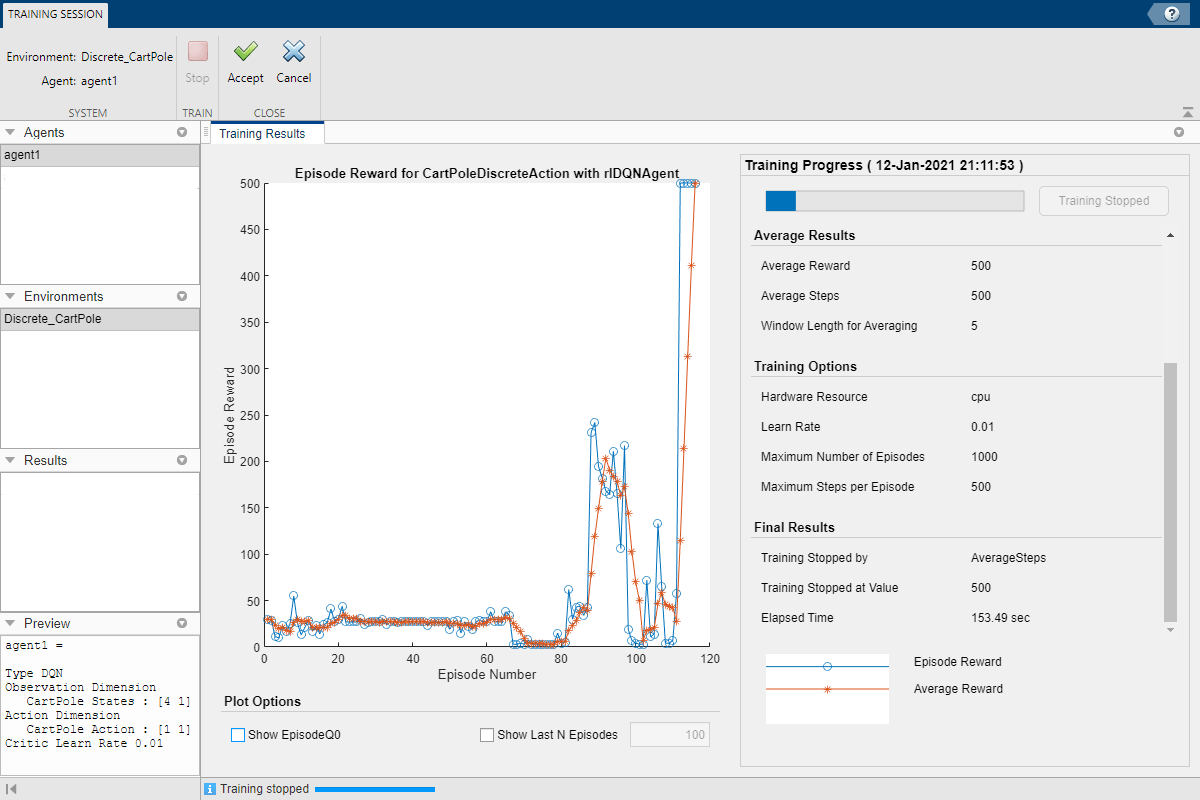Image resolution: width=1200 pixels, height=800 pixels.
Task: Open Environments panel options menu arrow
Action: [182, 296]
